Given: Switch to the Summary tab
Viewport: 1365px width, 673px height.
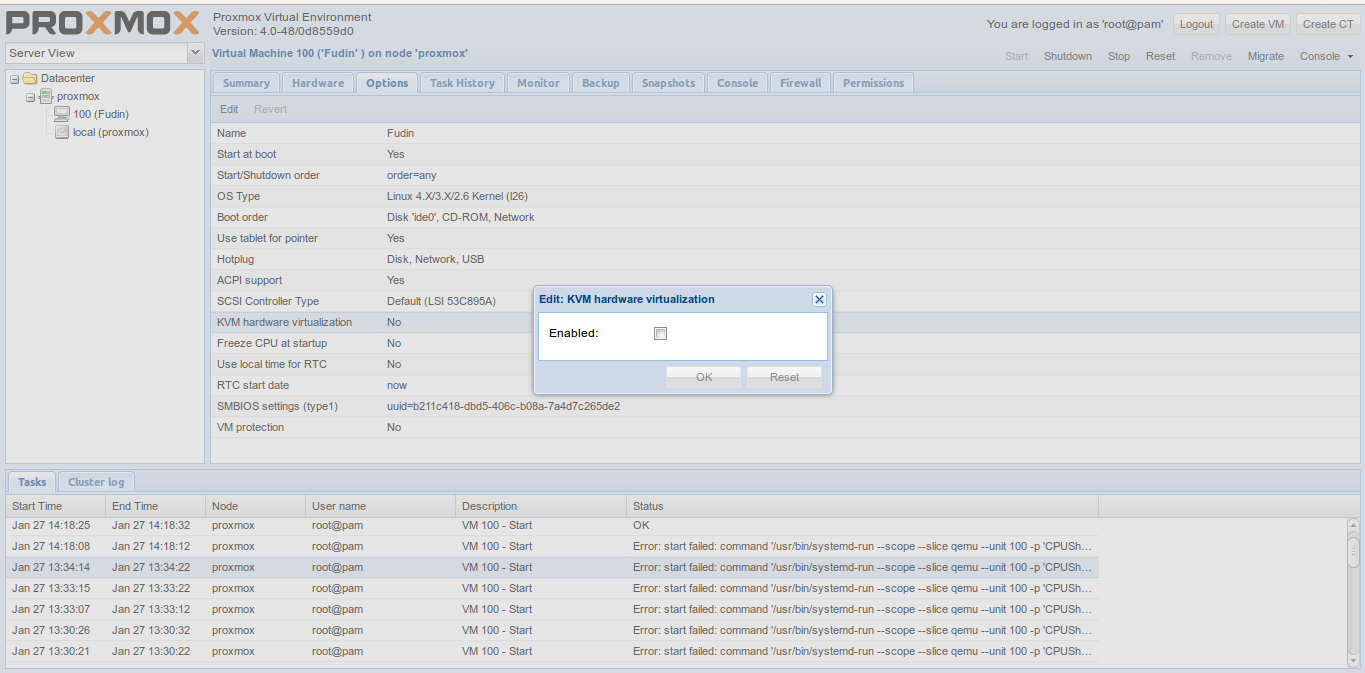Looking at the screenshot, I should point(246,83).
